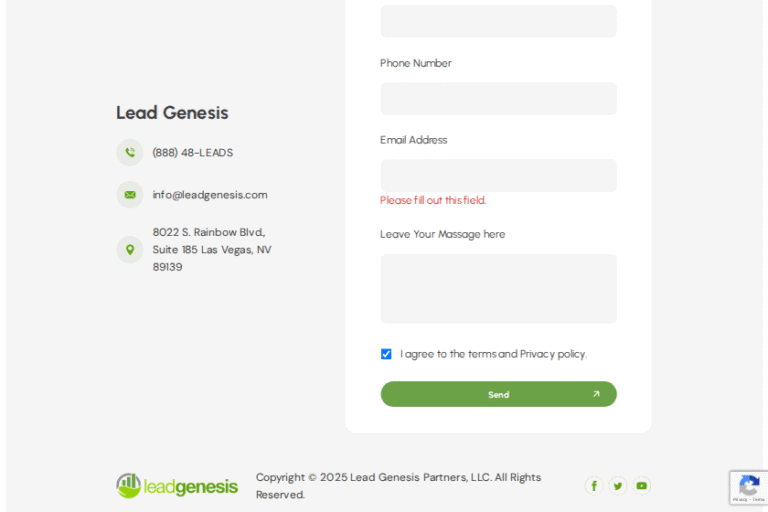
Task: Click the Lead Genesis footer logo
Action: point(177,486)
